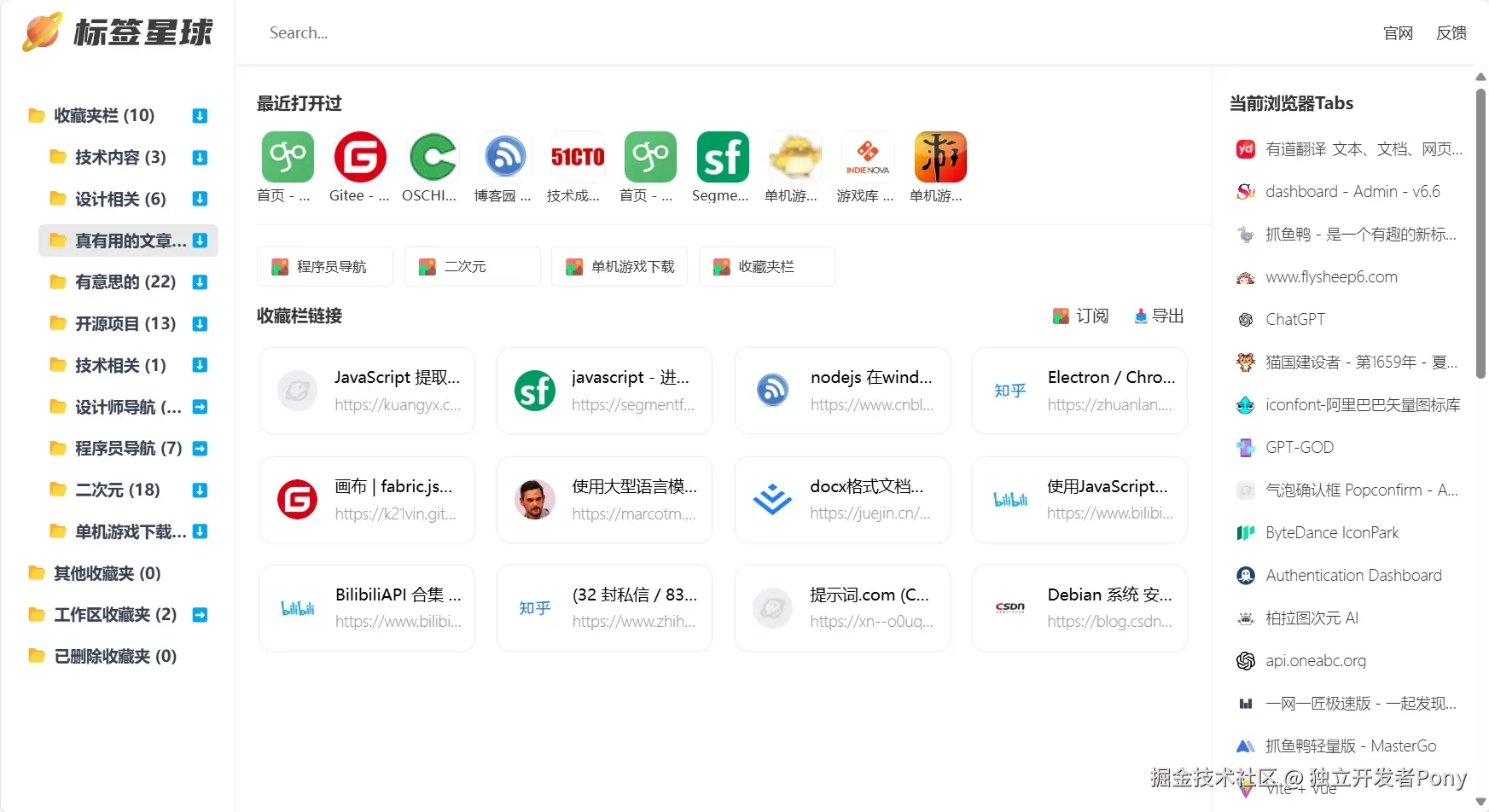
Task: Select the 其他收藏夹 (0) folder
Action: coord(107,573)
